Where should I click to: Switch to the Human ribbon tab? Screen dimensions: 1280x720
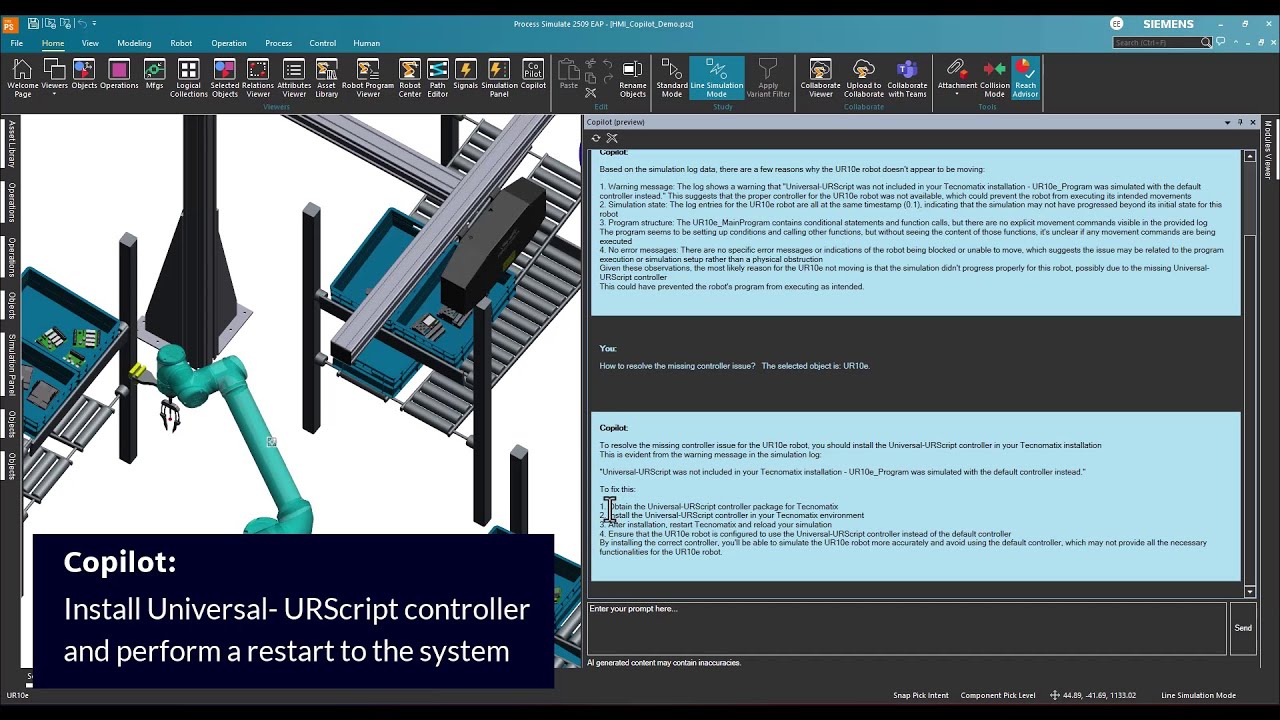tap(367, 43)
